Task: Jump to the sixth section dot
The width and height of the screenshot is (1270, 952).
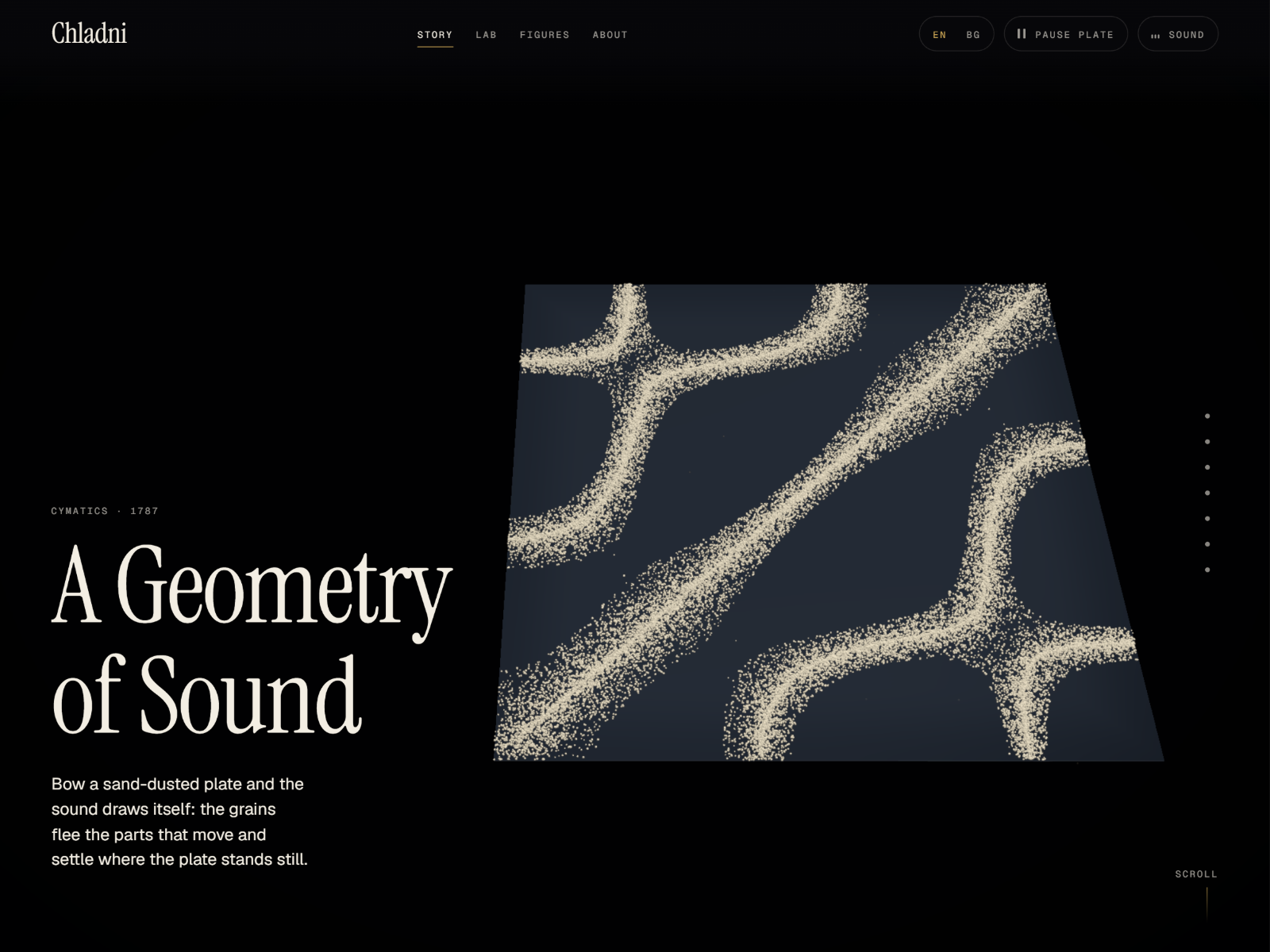Action: 1207,544
